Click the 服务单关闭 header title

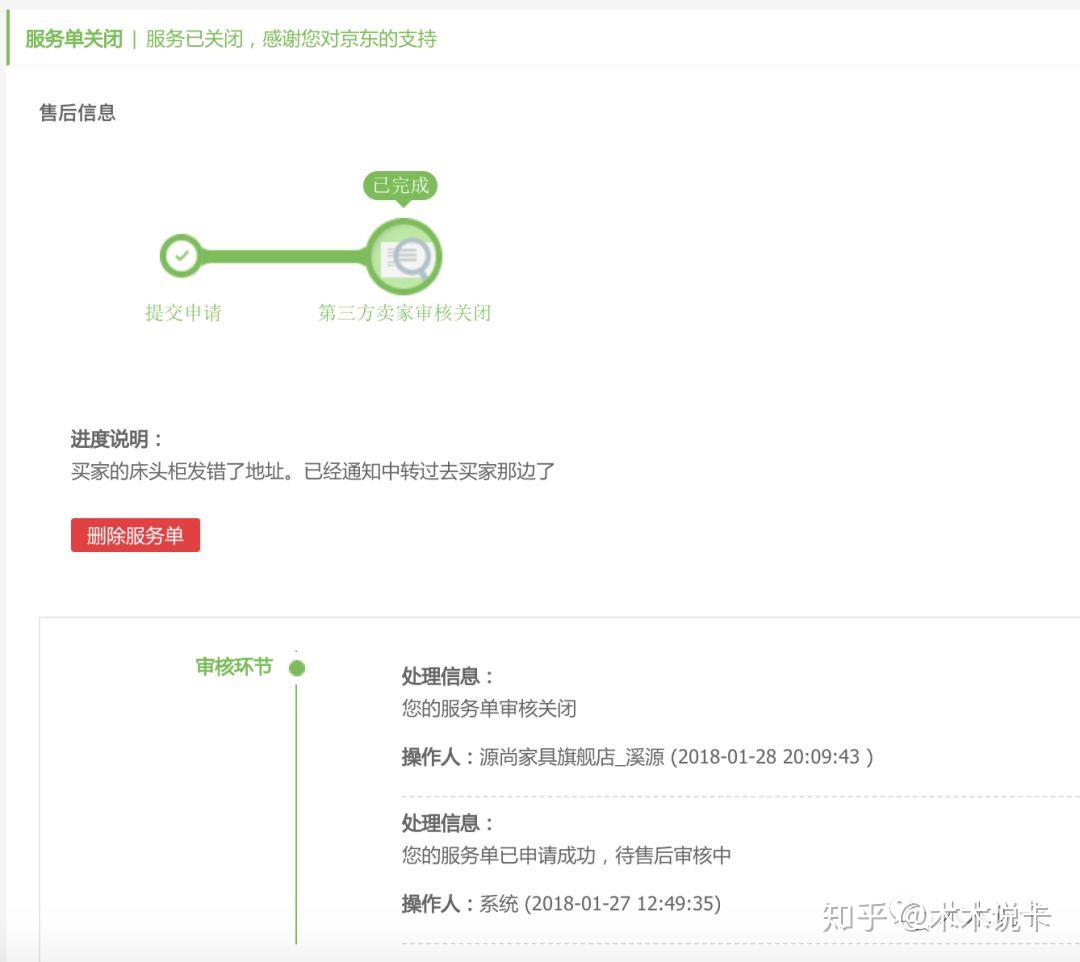point(74,39)
